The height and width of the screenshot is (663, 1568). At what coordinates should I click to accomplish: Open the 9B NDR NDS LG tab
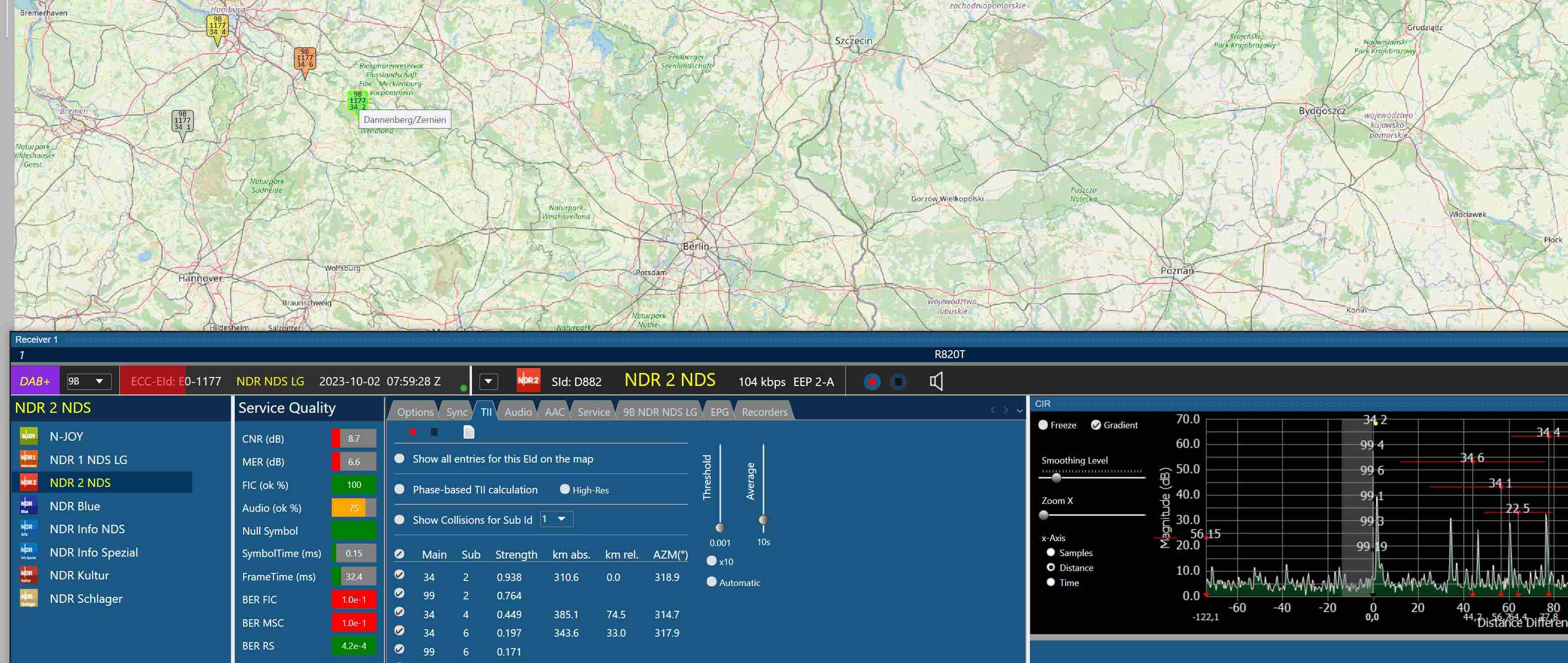click(660, 411)
